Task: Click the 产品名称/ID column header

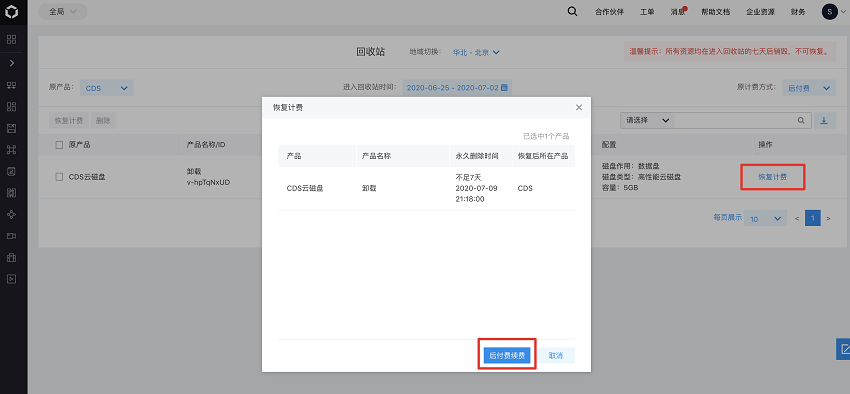Action: [x=205, y=145]
